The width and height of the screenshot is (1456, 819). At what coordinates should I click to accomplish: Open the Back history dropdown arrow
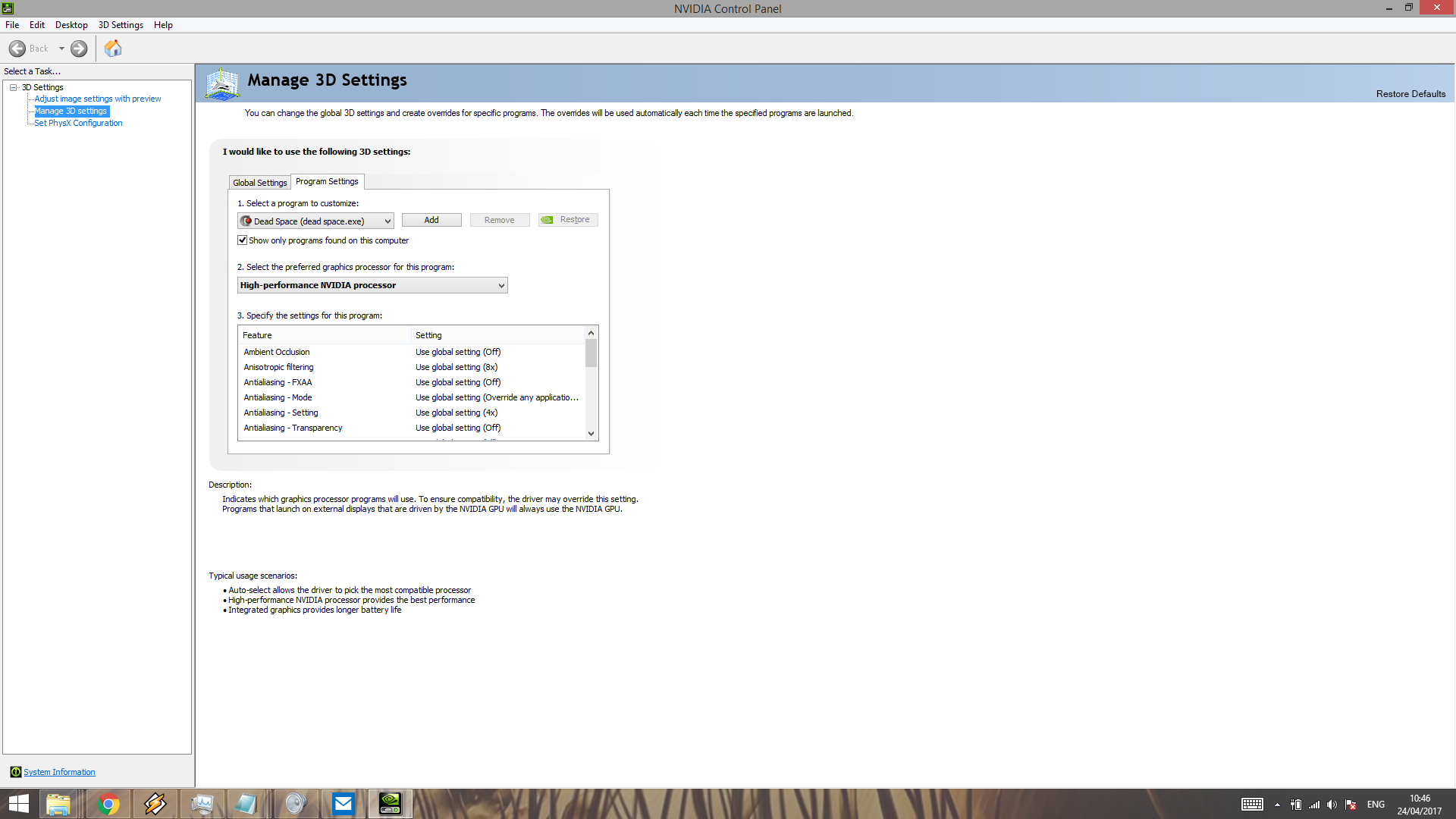[61, 49]
